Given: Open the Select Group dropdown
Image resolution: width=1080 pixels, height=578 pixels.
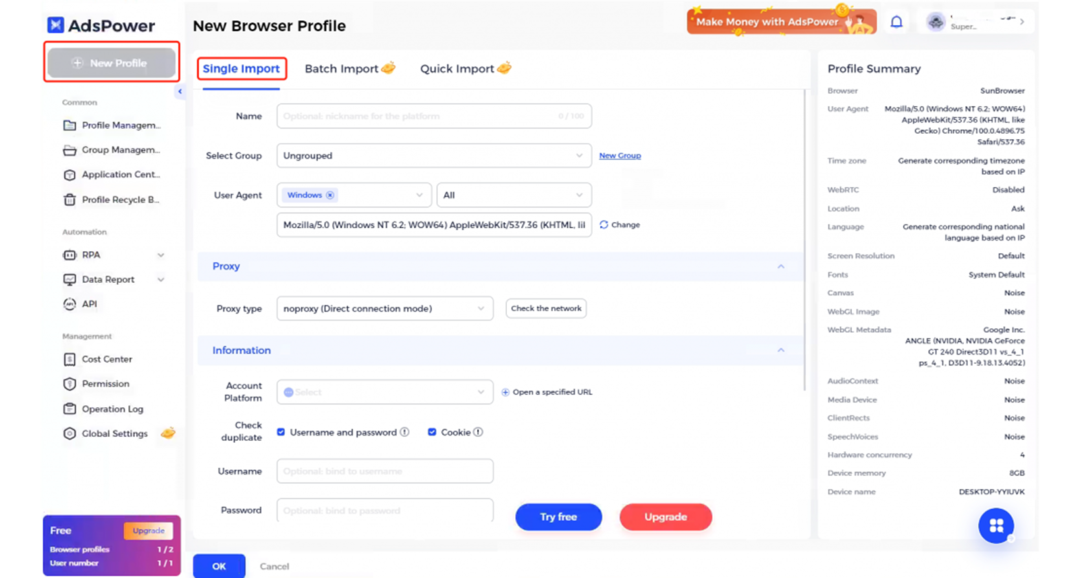Looking at the screenshot, I should tap(434, 156).
